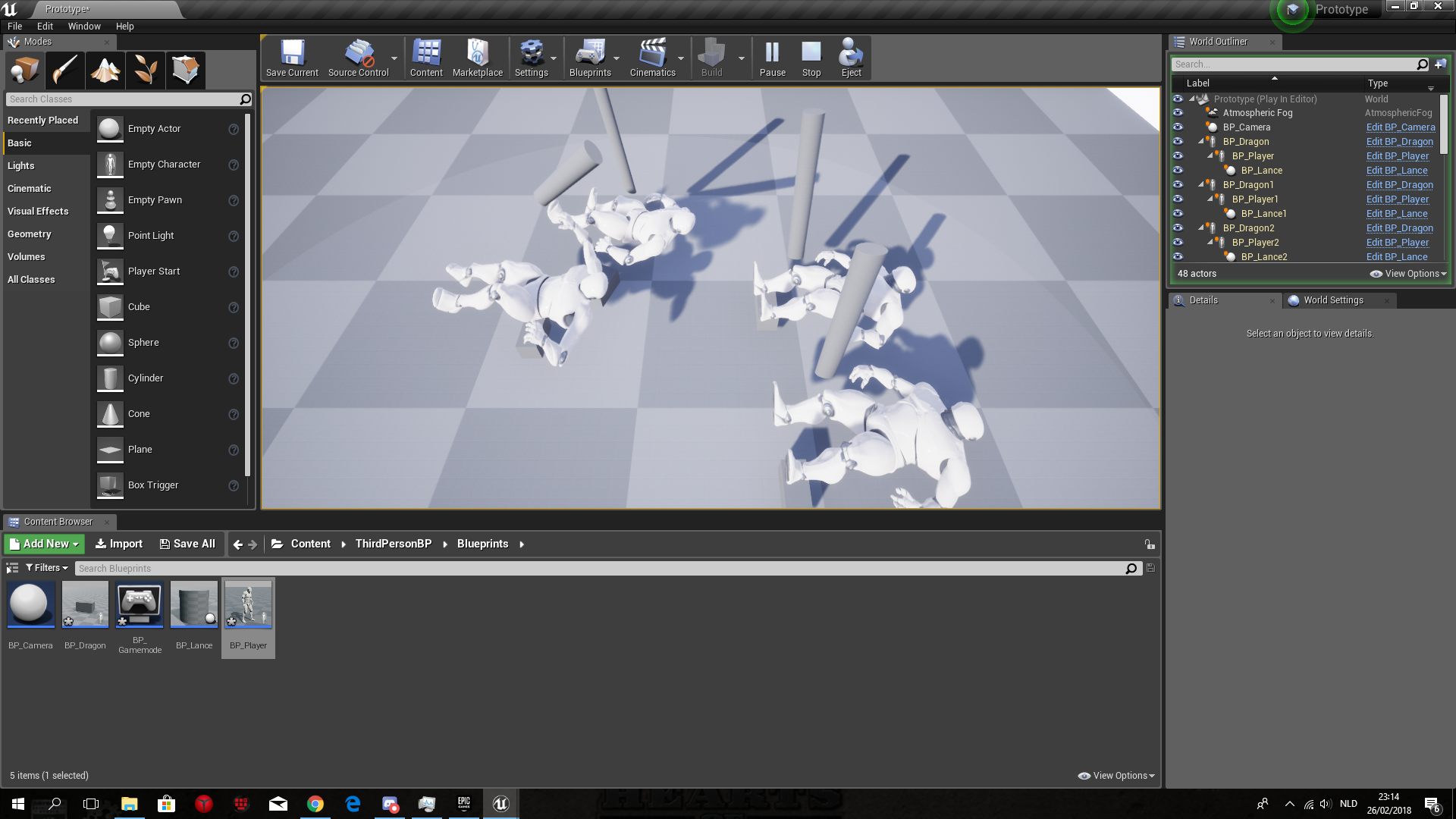The width and height of the screenshot is (1456, 819).
Task: Open the File menu
Action: tap(14, 27)
